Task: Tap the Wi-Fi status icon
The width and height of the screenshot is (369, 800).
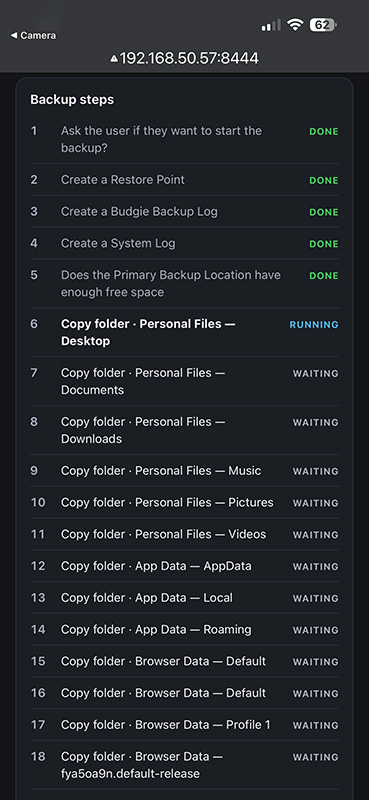Action: pos(295,24)
